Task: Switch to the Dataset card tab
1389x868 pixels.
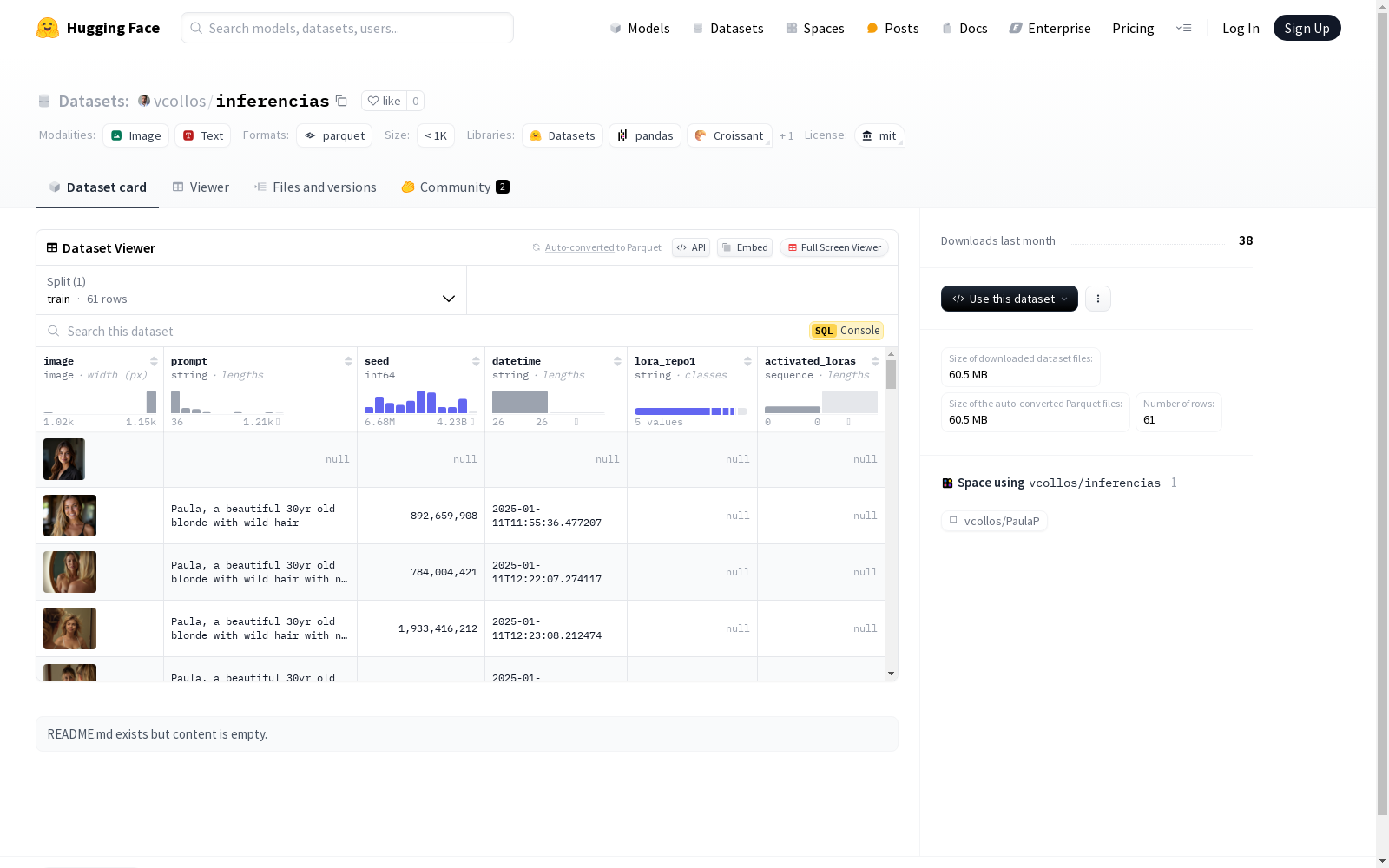Action: pyautogui.click(x=97, y=187)
